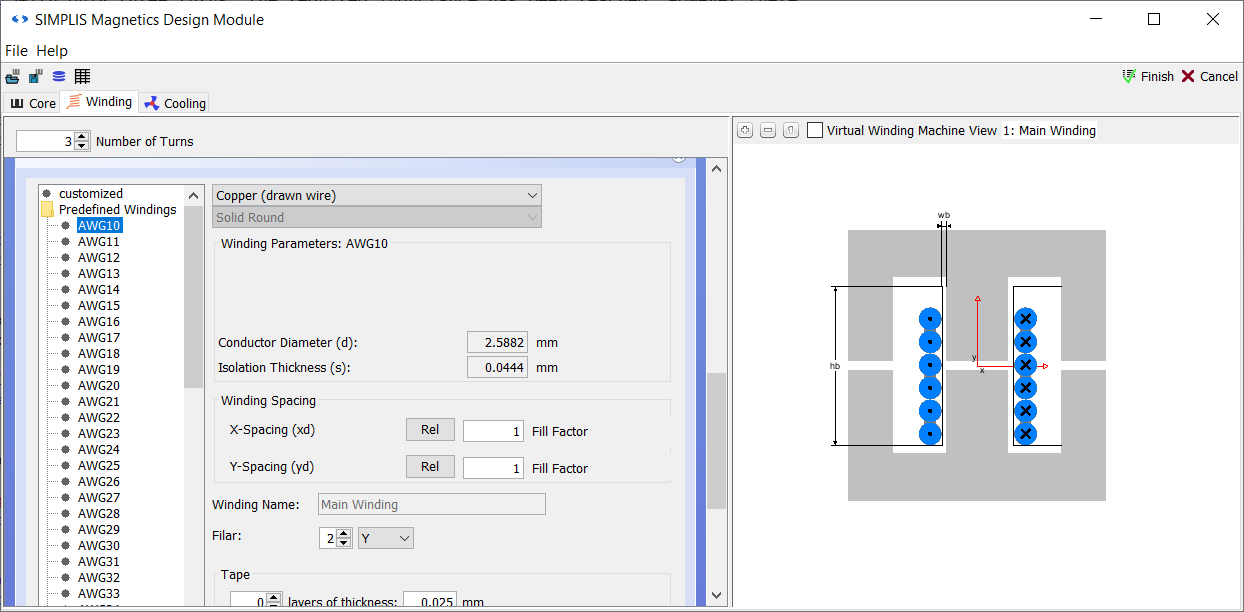This screenshot has width=1244, height=612.
Task: Switch to the Core tab
Action: pos(33,103)
